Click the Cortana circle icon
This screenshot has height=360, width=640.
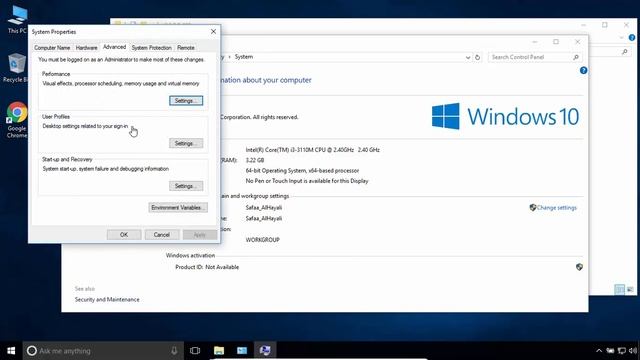pyautogui.click(x=31, y=351)
